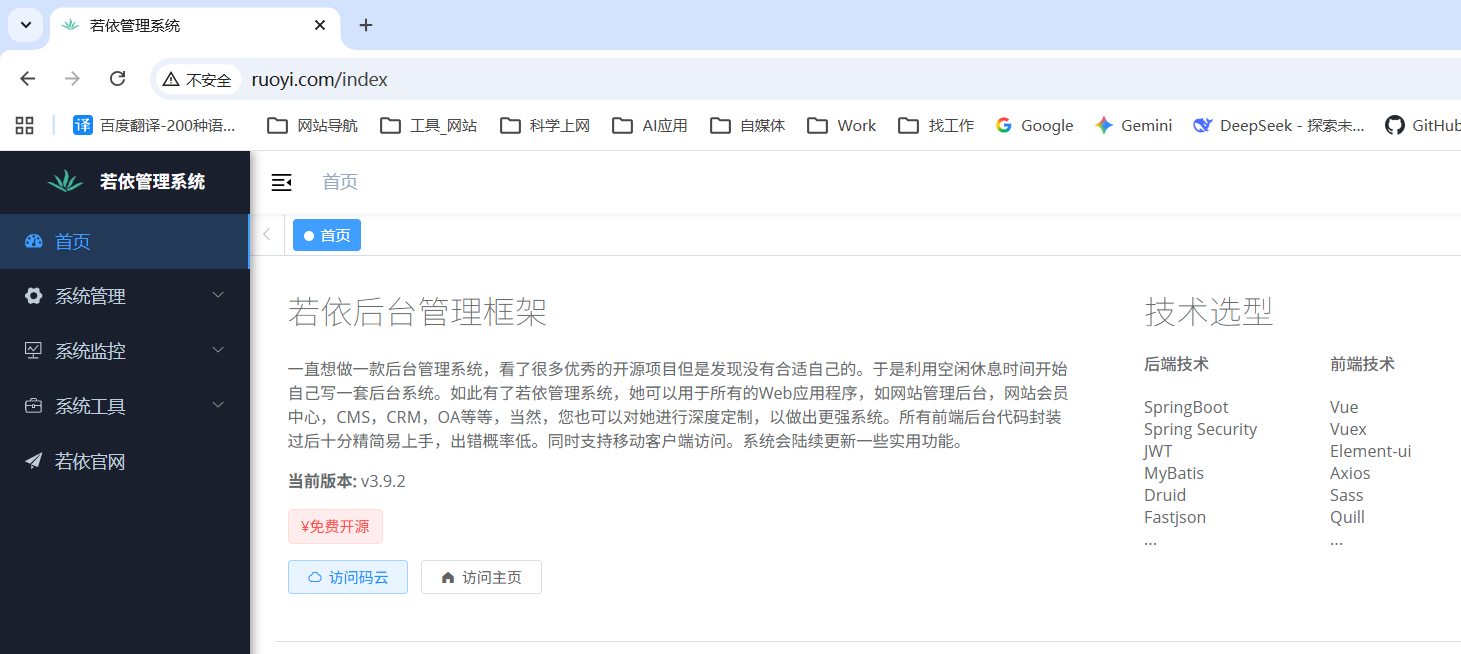
Task: Click the toolbox icon beside 系统工具
Action: [x=34, y=406]
